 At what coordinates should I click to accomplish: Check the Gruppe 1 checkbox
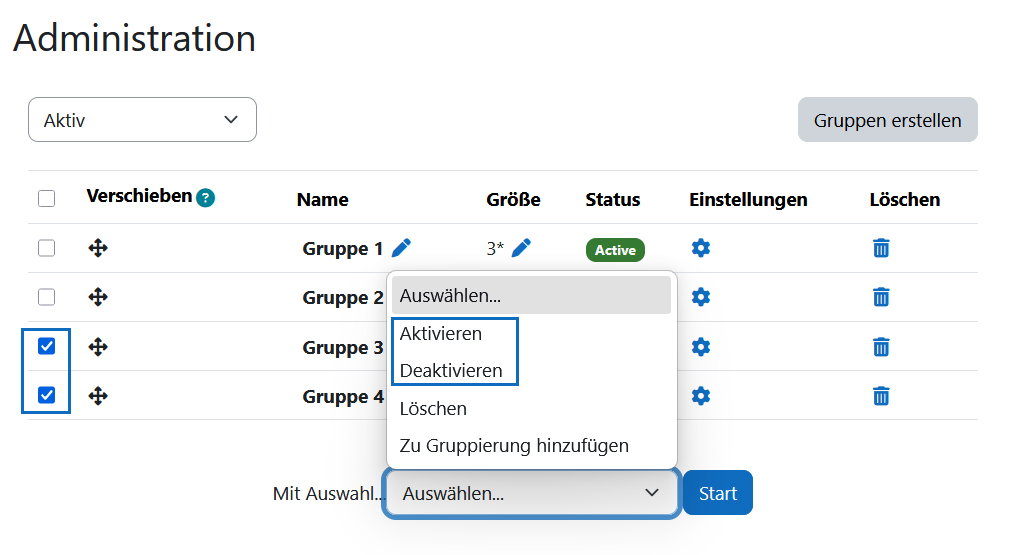47,248
